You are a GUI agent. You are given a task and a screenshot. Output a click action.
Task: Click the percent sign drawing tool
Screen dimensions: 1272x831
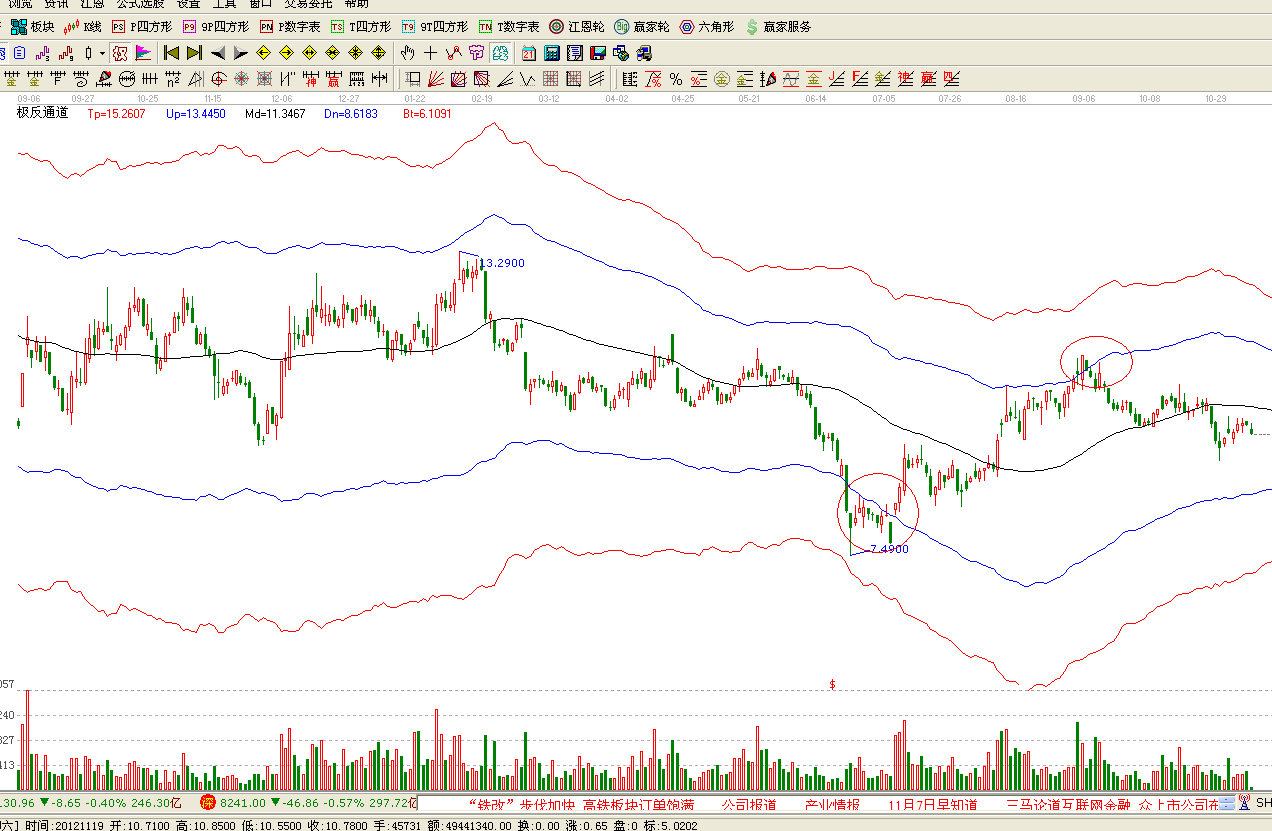pyautogui.click(x=676, y=79)
